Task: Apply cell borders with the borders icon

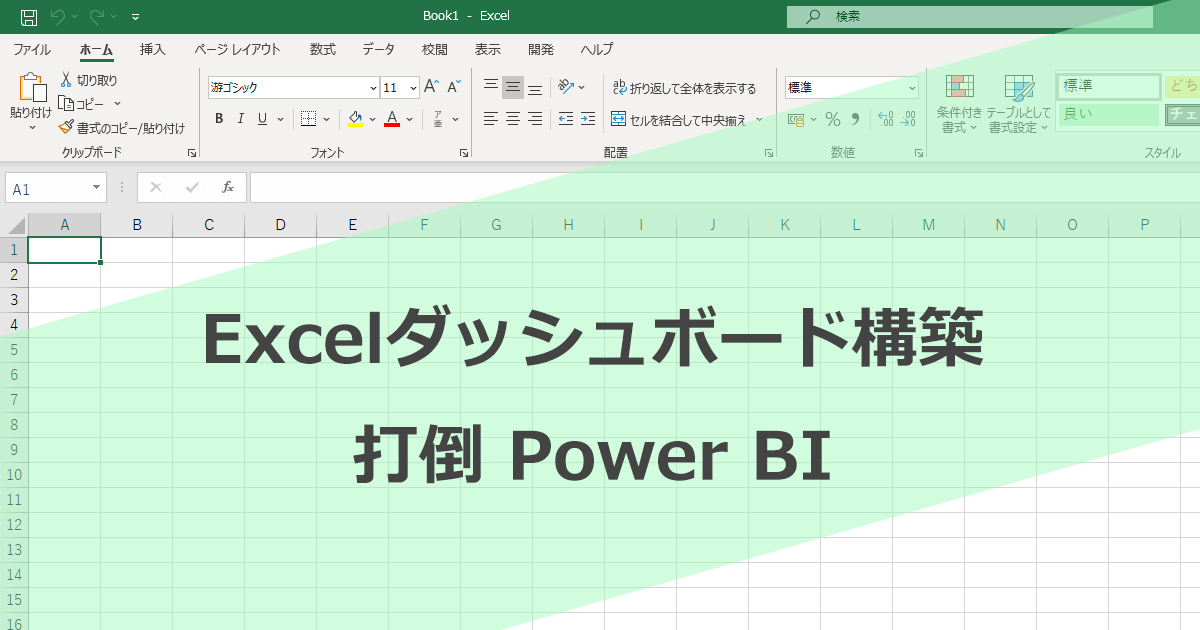Action: [x=308, y=119]
